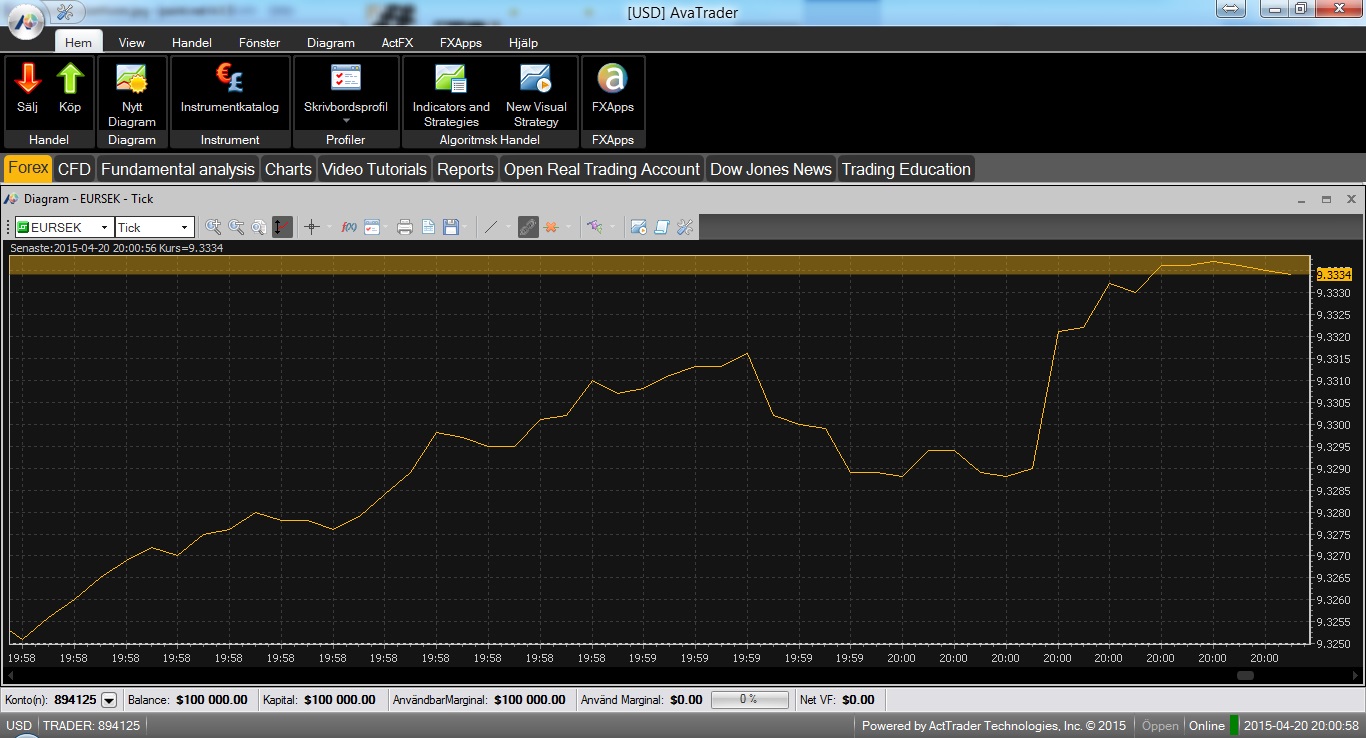
Task: Click the 0 % used margin progress bar
Action: pyautogui.click(x=749, y=700)
